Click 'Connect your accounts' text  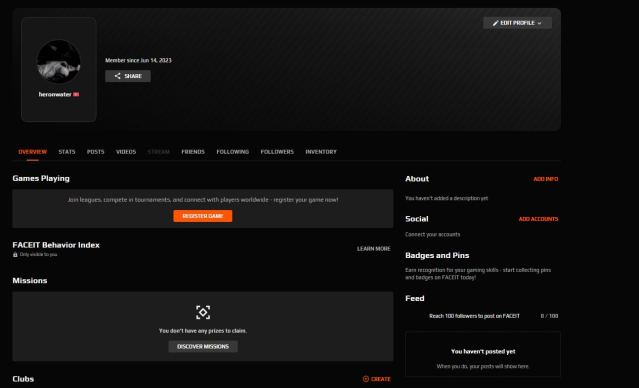coord(432,234)
